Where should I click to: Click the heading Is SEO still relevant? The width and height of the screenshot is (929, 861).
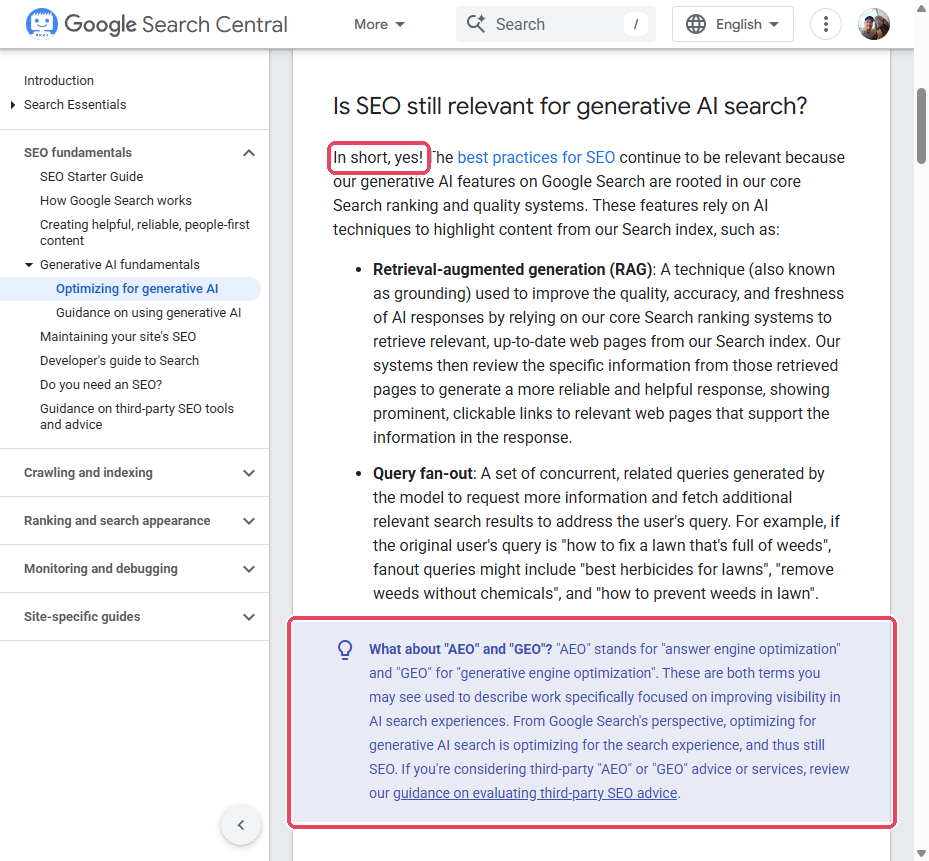(x=570, y=107)
